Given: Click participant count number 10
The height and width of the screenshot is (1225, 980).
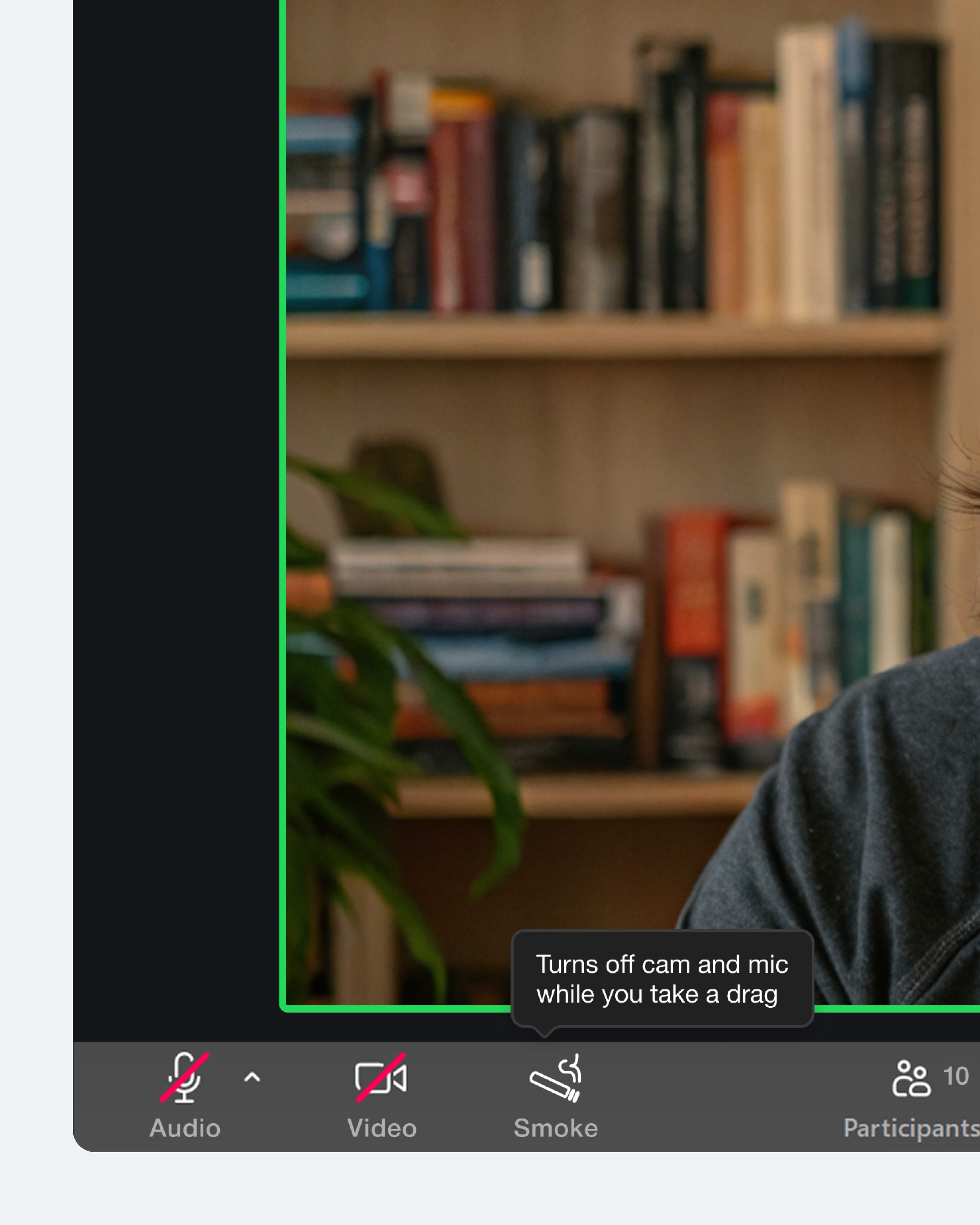Looking at the screenshot, I should pos(955,1076).
